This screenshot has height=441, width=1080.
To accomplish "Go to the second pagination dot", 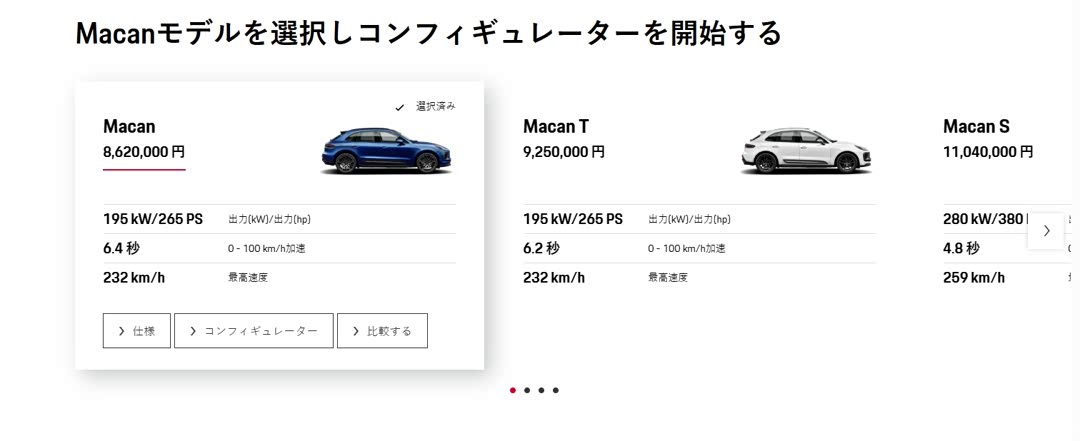I will pos(527,390).
